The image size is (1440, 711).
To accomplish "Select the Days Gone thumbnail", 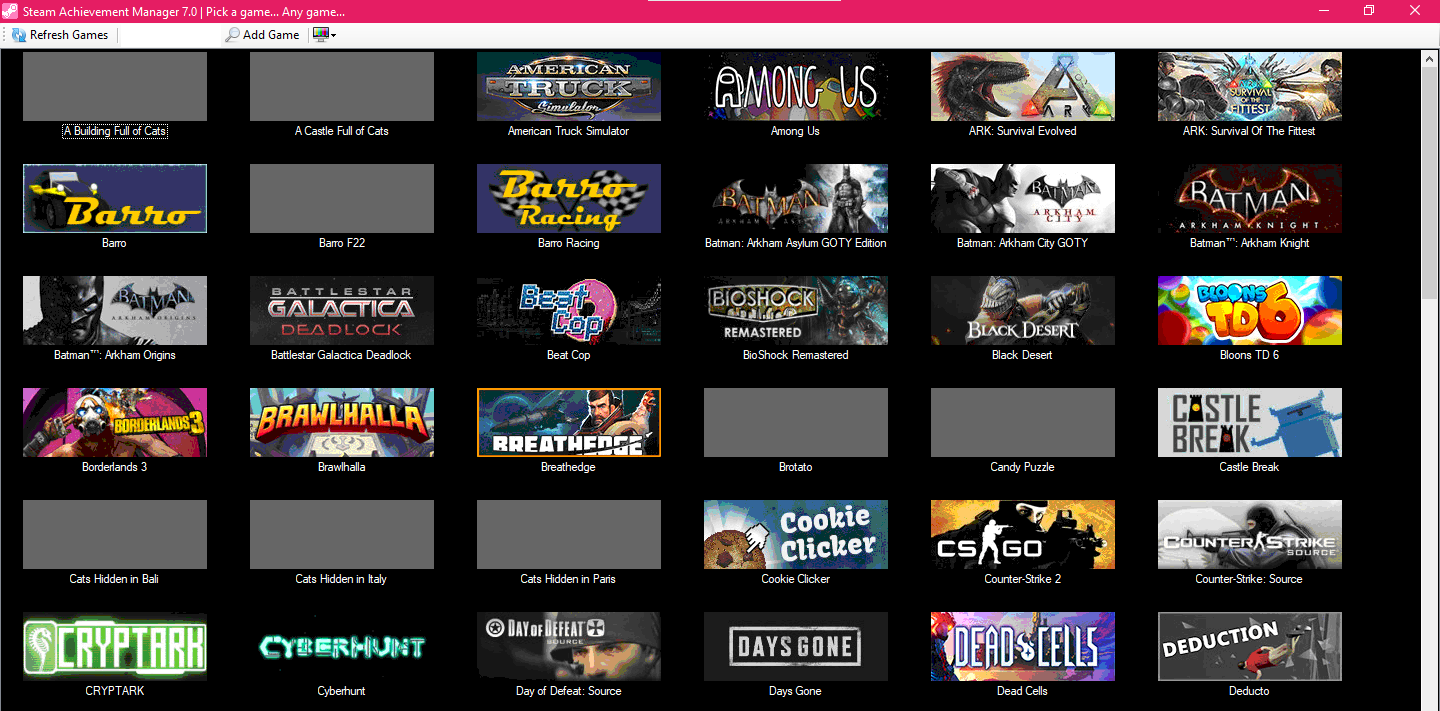I will click(x=796, y=647).
